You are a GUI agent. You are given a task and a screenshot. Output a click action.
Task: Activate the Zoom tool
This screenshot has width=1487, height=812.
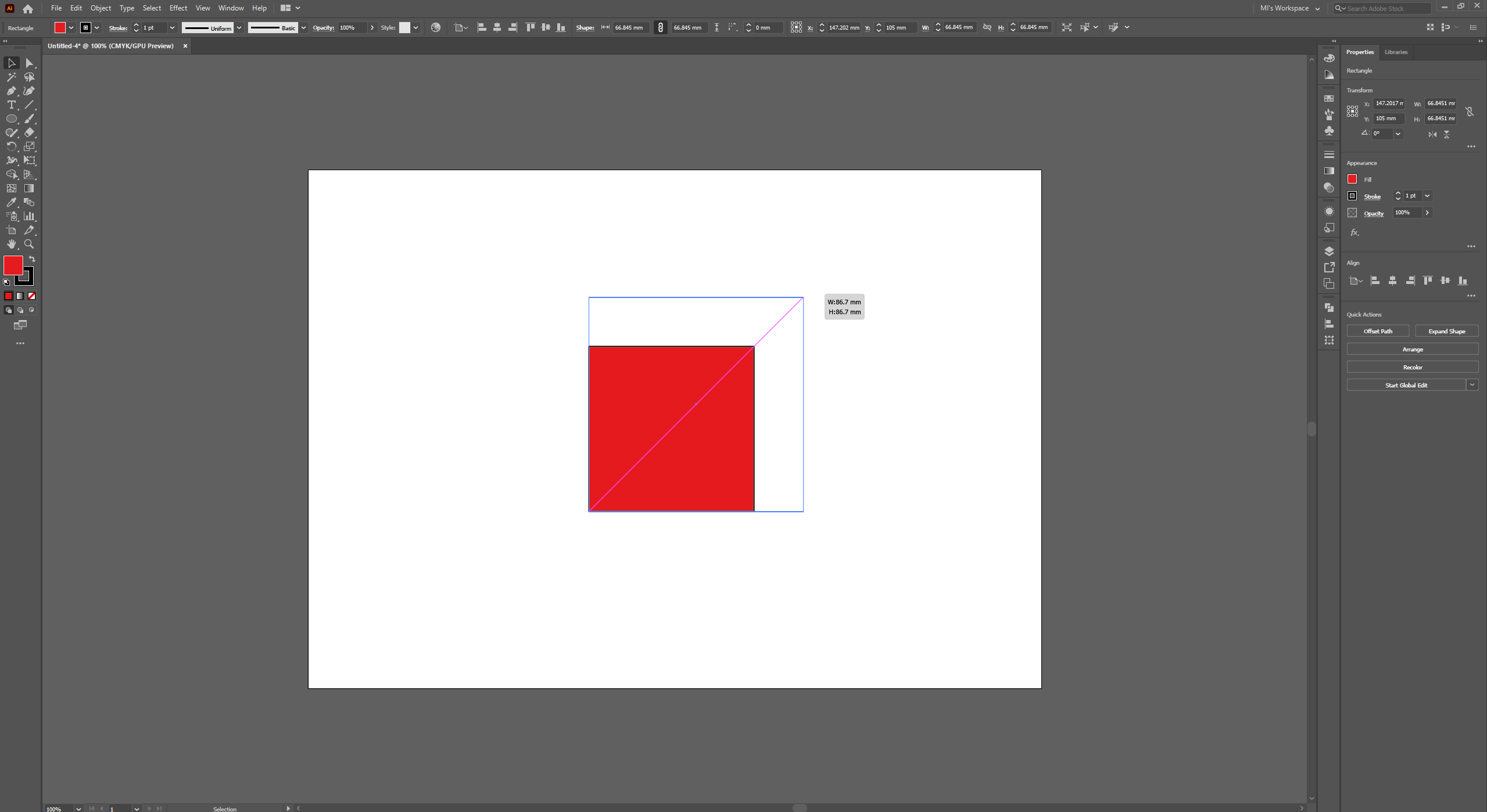[29, 244]
